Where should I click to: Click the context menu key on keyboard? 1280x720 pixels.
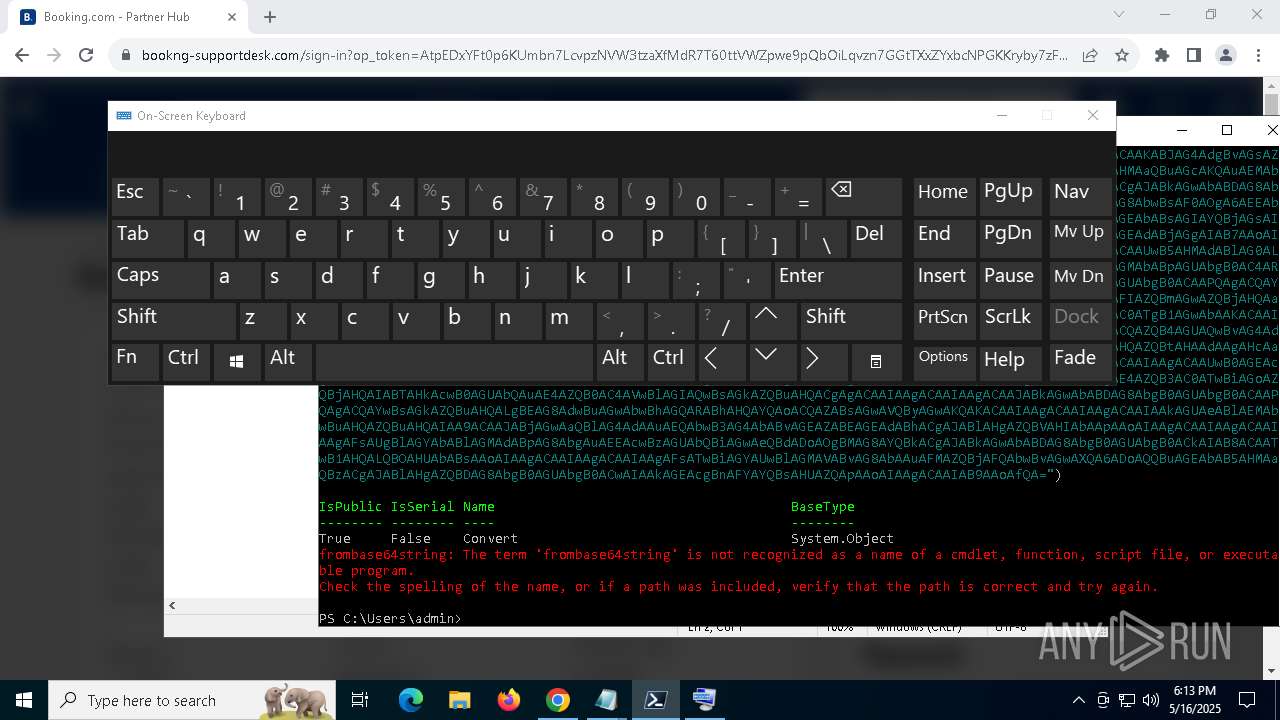coord(875,361)
